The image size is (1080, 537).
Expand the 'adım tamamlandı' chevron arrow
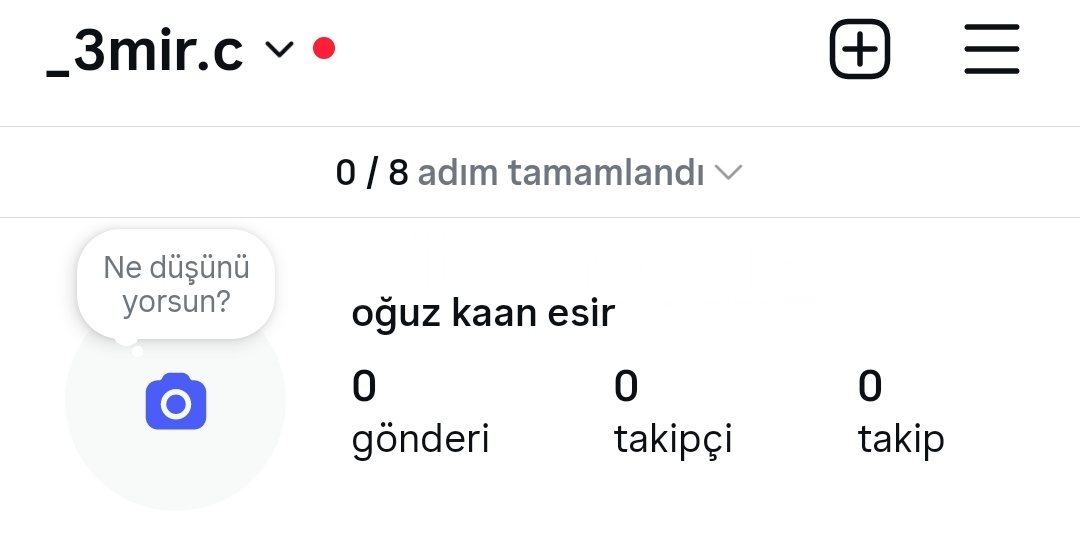point(729,173)
